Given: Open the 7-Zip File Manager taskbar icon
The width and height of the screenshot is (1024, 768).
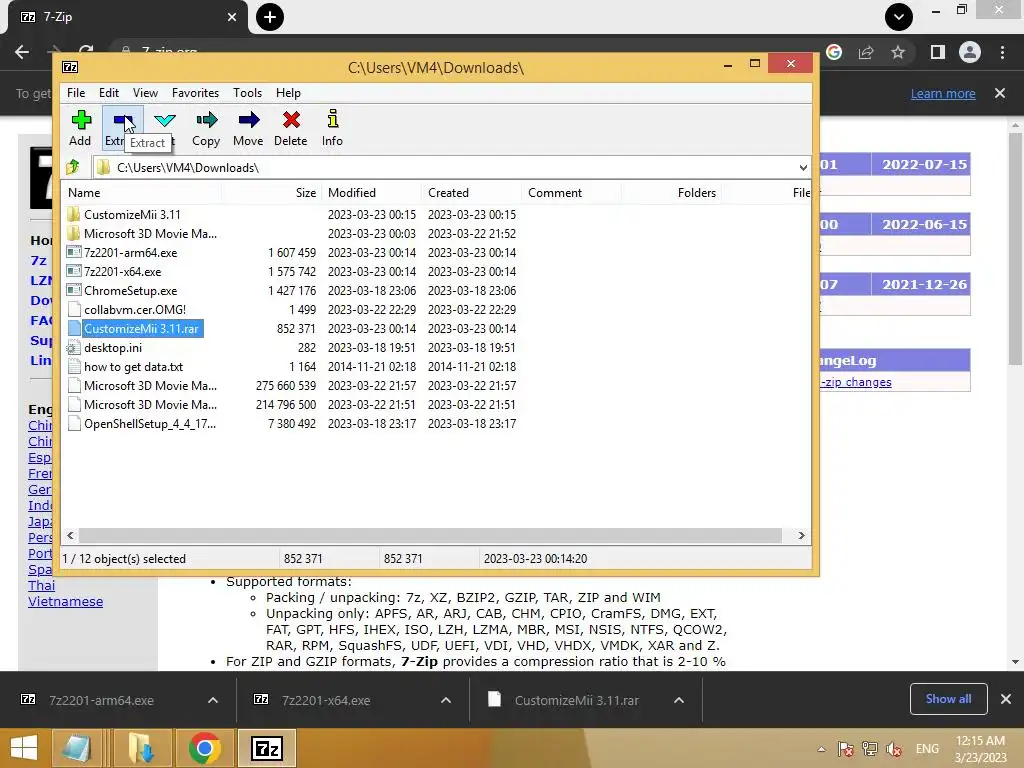Looking at the screenshot, I should [267, 748].
